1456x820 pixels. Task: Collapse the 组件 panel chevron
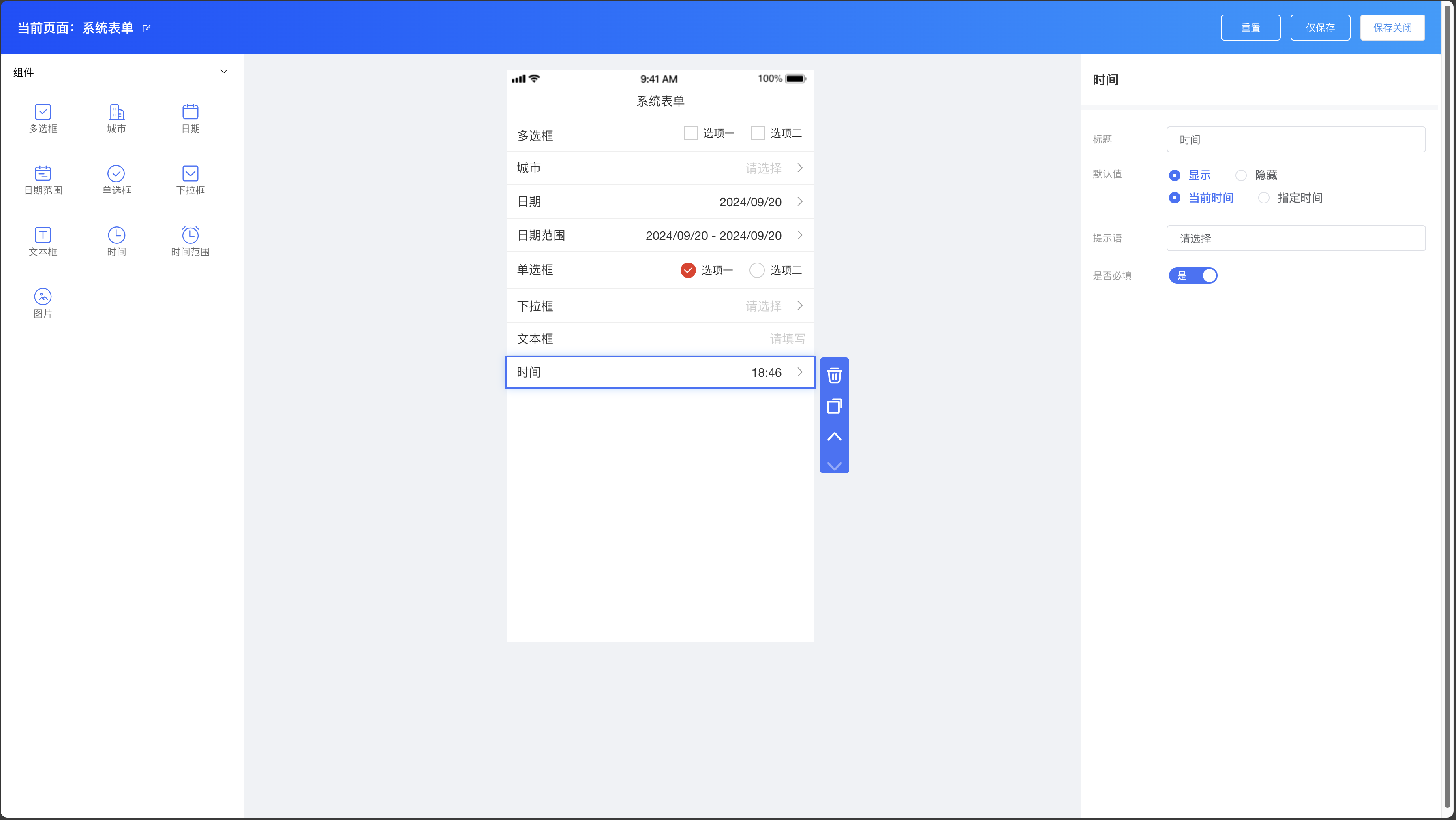pos(224,72)
